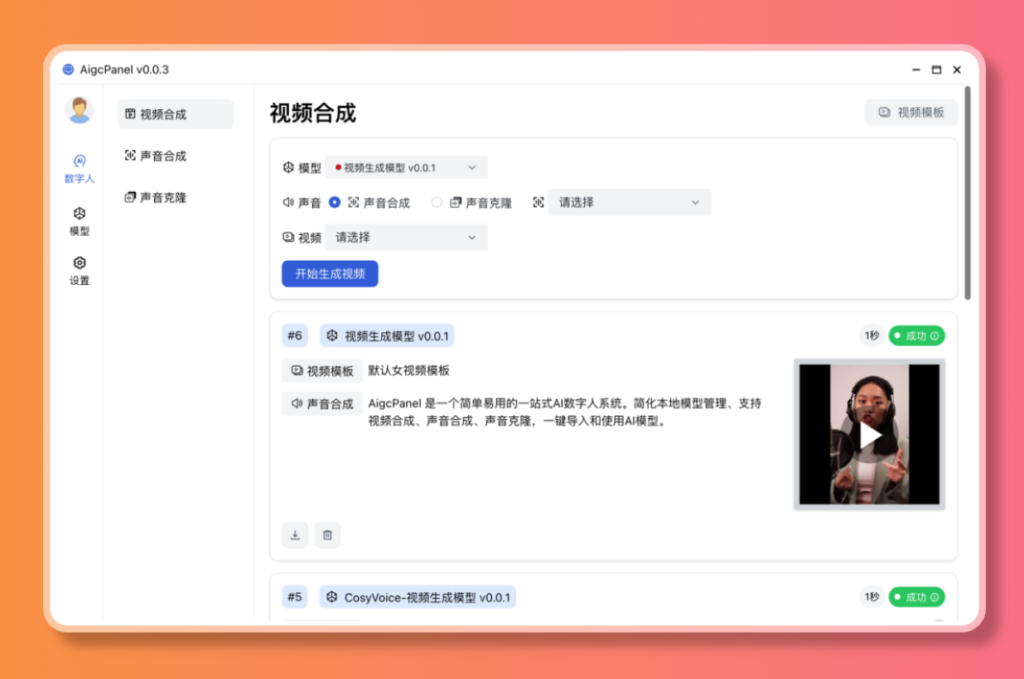Click the trash icon to delete record #6

click(x=327, y=535)
